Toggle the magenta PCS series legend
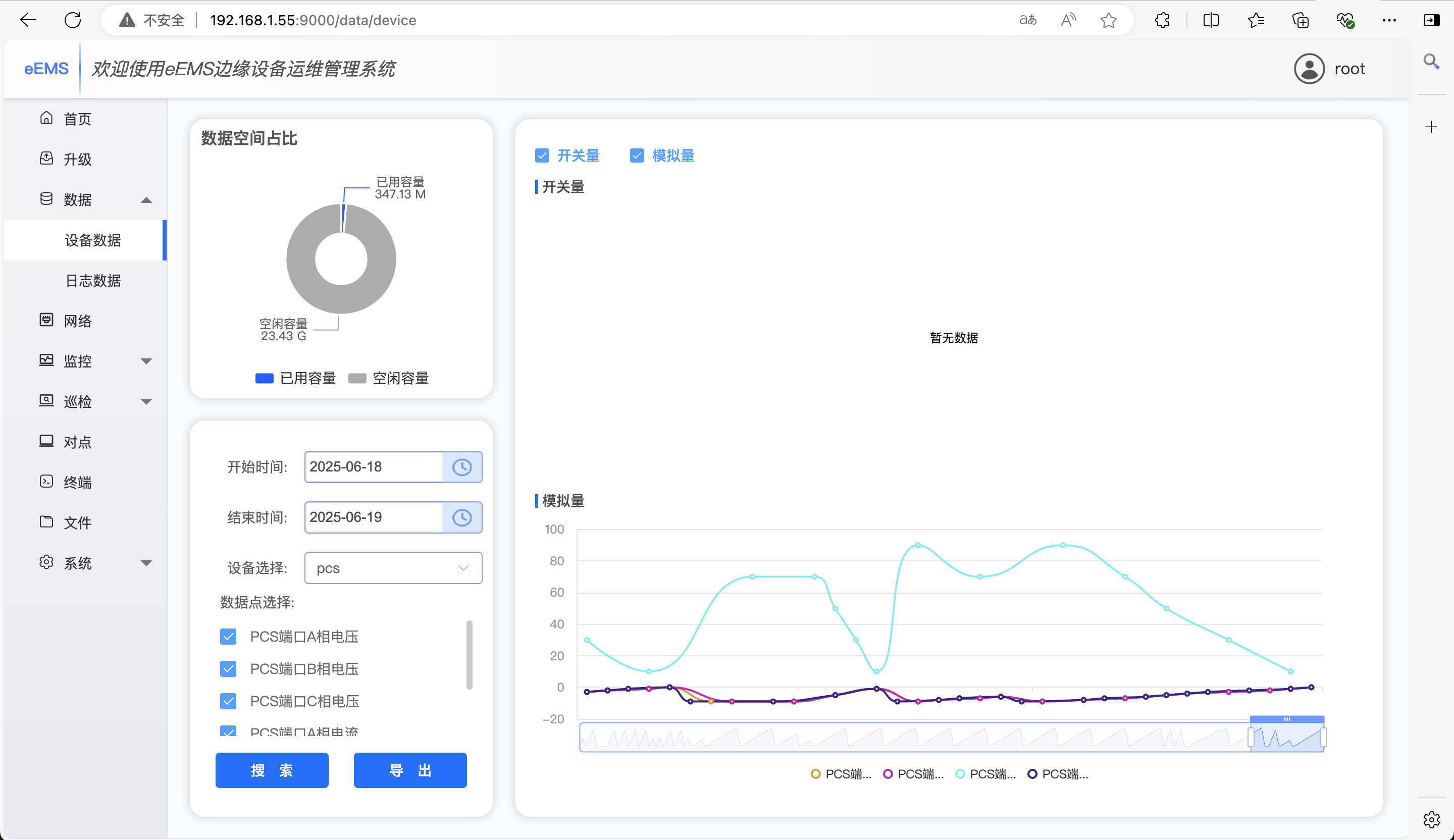The width and height of the screenshot is (1454, 840). coord(913,774)
